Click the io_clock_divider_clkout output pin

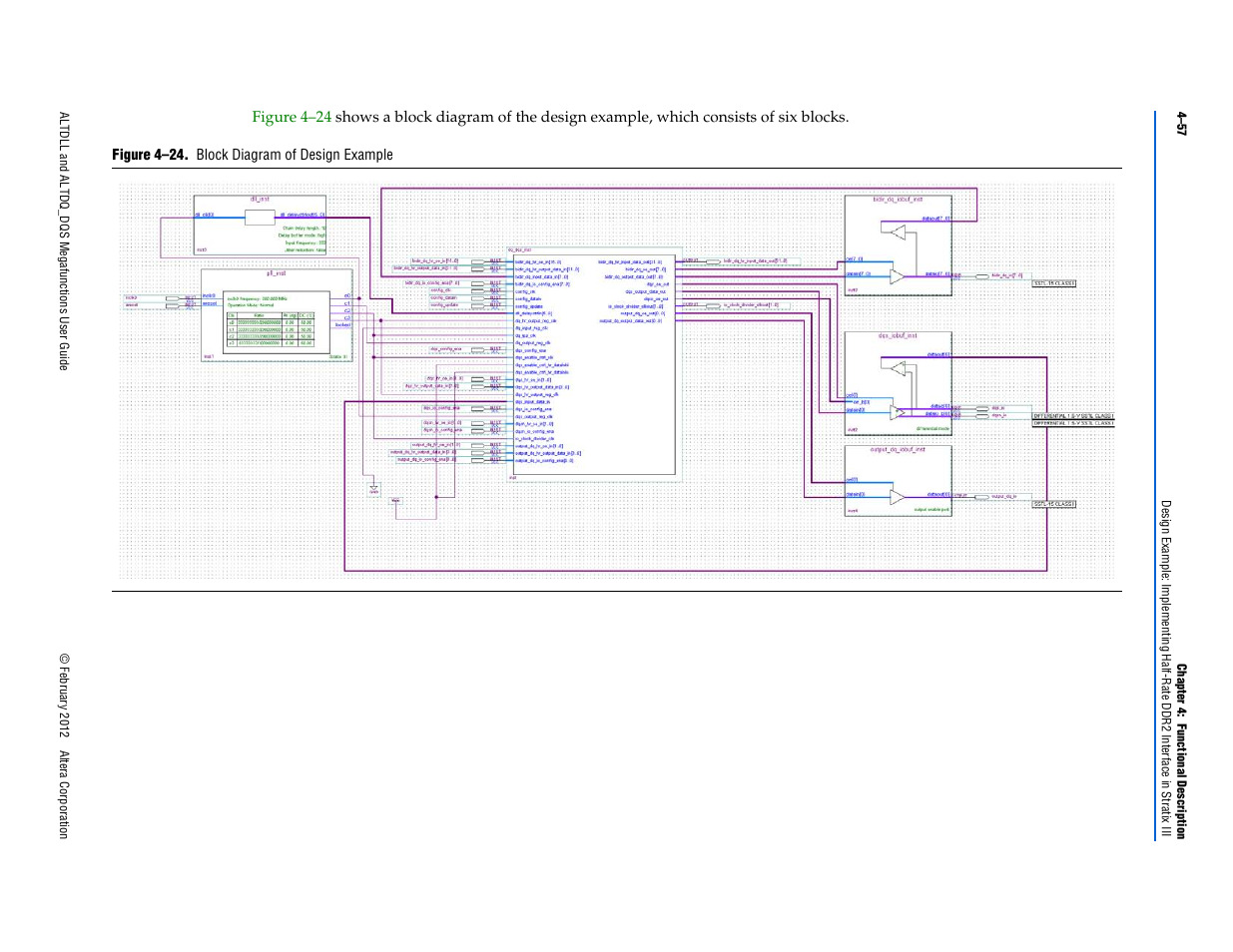(713, 305)
